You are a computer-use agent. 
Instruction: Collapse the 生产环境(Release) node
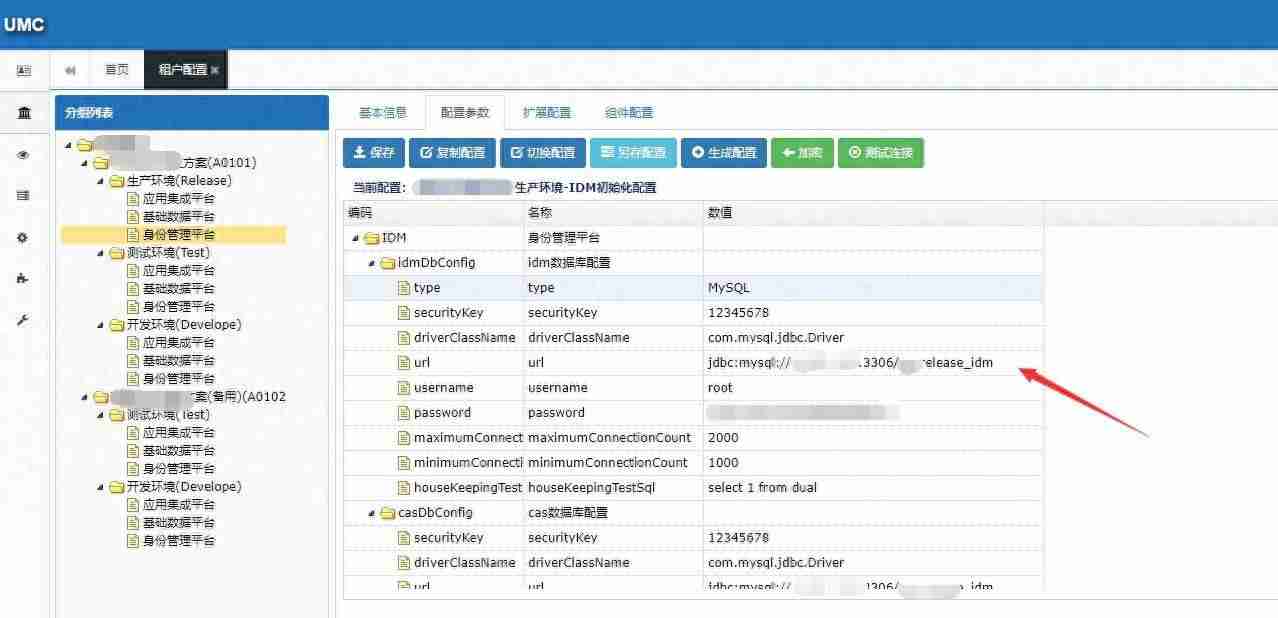100,181
